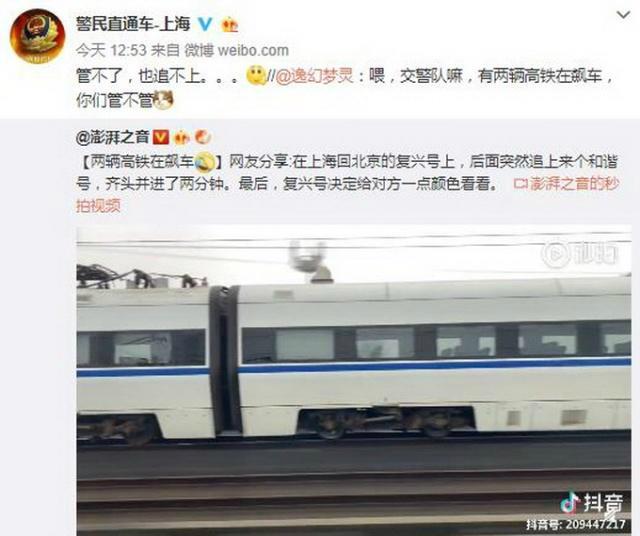The image size is (640, 536).
Task: Click the orange membership crown badge
Action: (x=229, y=25)
